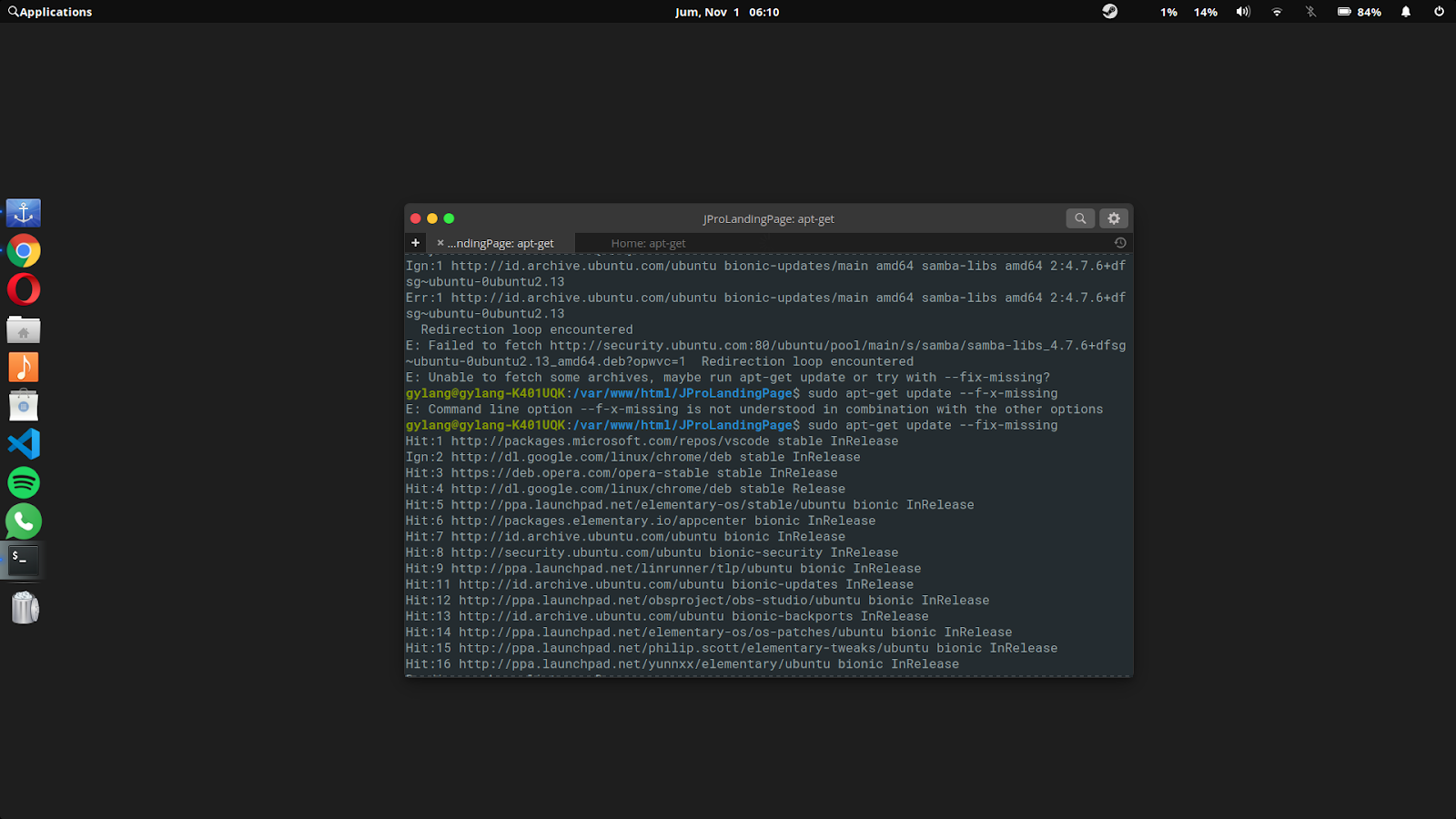The image size is (1456, 819).
Task: Maximize terminal using the green button
Action: [449, 218]
